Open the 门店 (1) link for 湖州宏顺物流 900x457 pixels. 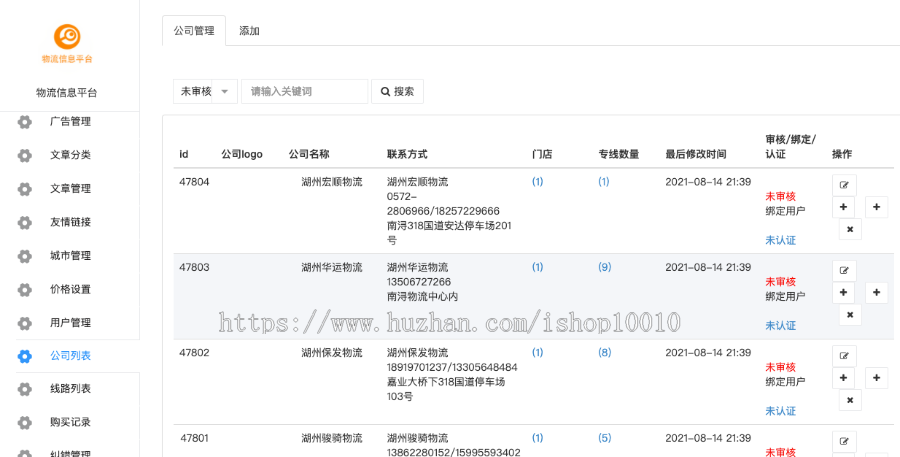537,182
